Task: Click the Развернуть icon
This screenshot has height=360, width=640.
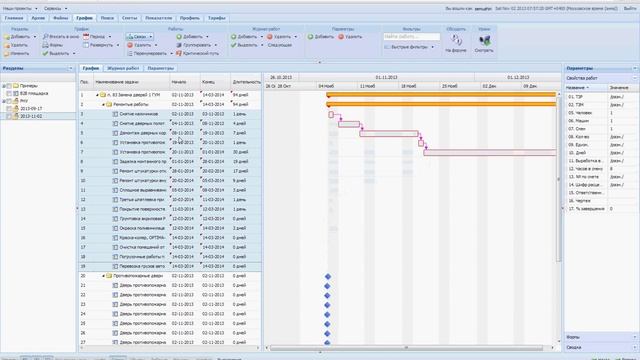Action: [x=86, y=45]
